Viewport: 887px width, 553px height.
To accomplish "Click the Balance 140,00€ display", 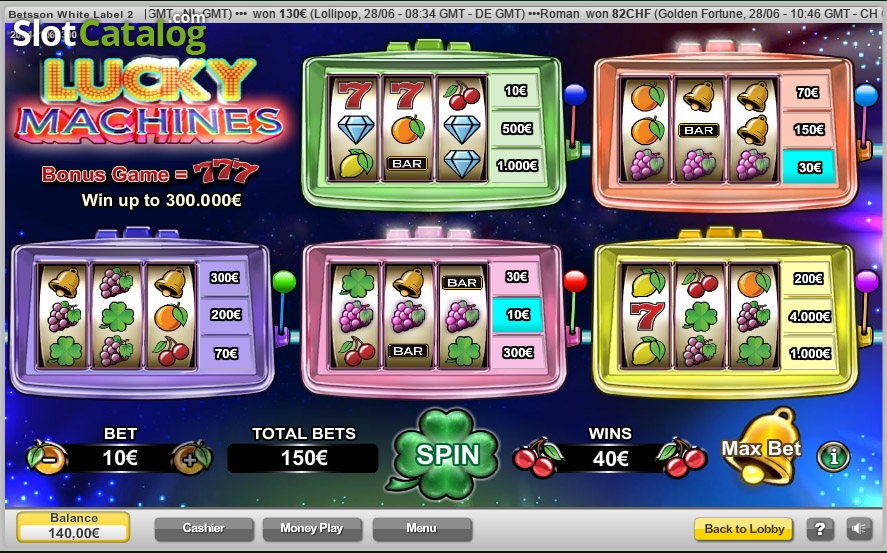I will click(x=74, y=526).
